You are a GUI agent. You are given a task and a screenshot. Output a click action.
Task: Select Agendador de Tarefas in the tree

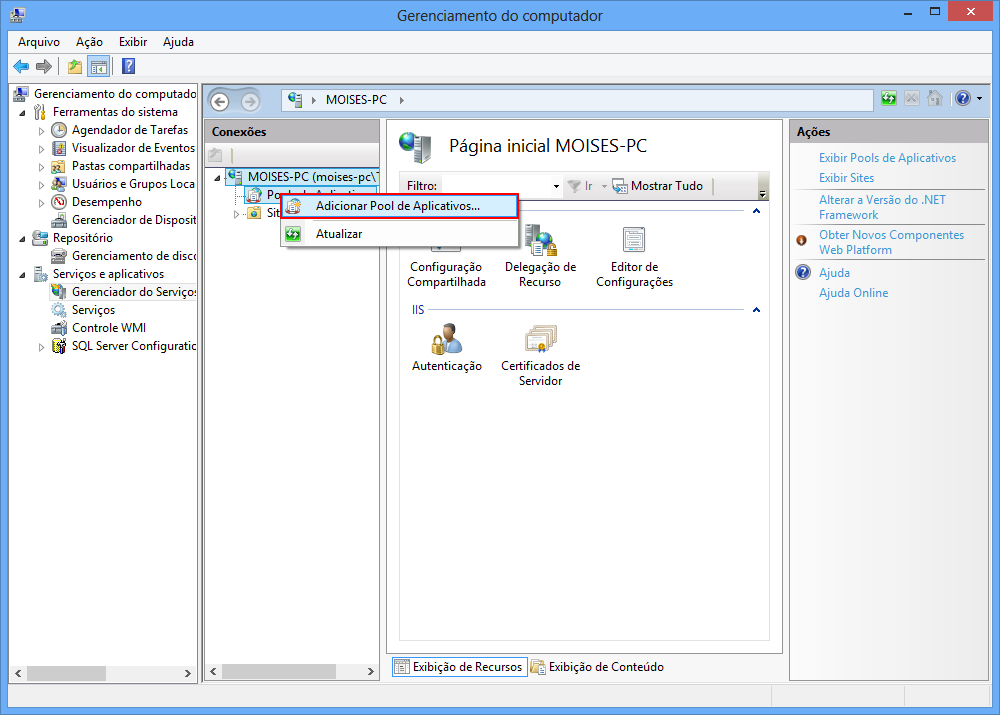(129, 129)
